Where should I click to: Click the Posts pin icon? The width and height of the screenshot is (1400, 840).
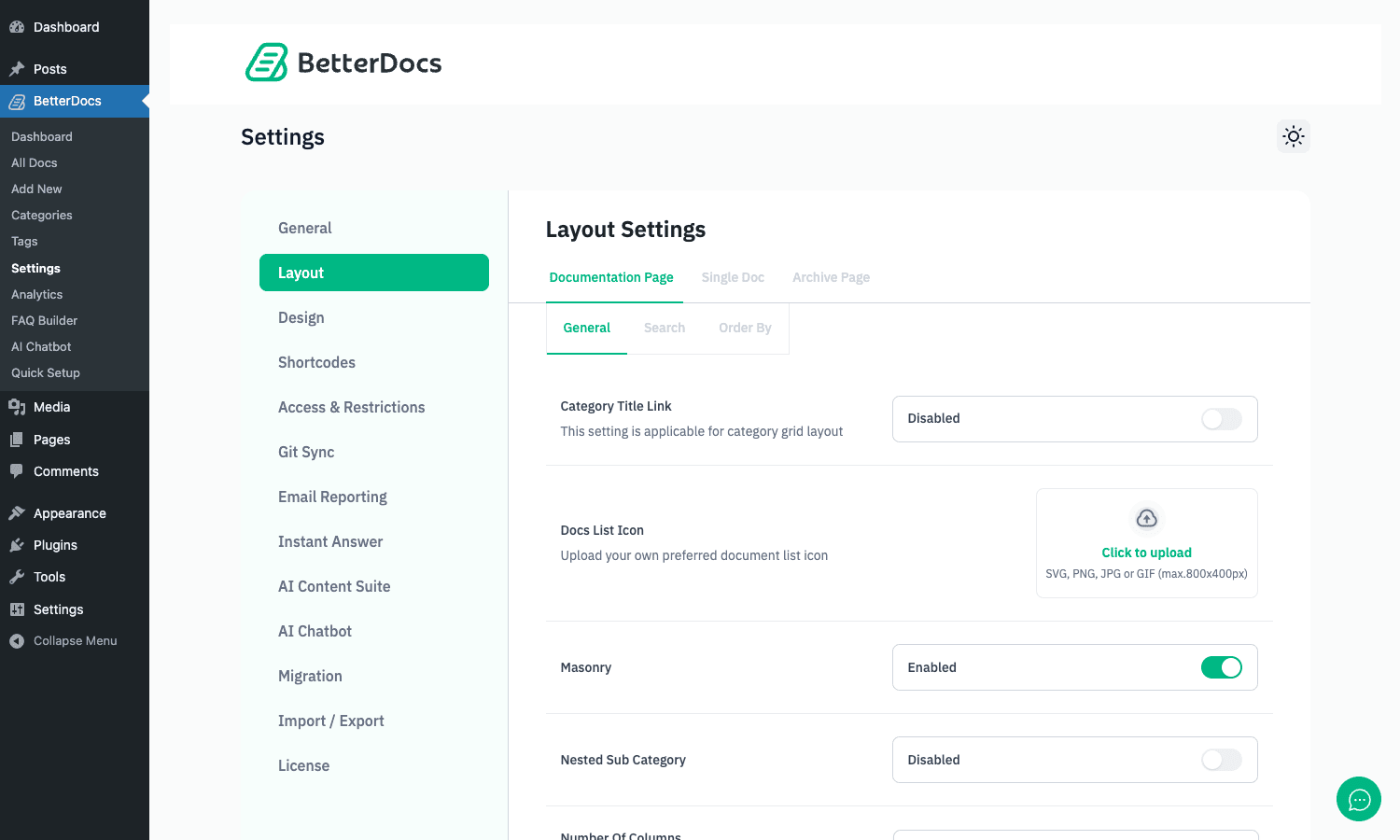pos(17,69)
